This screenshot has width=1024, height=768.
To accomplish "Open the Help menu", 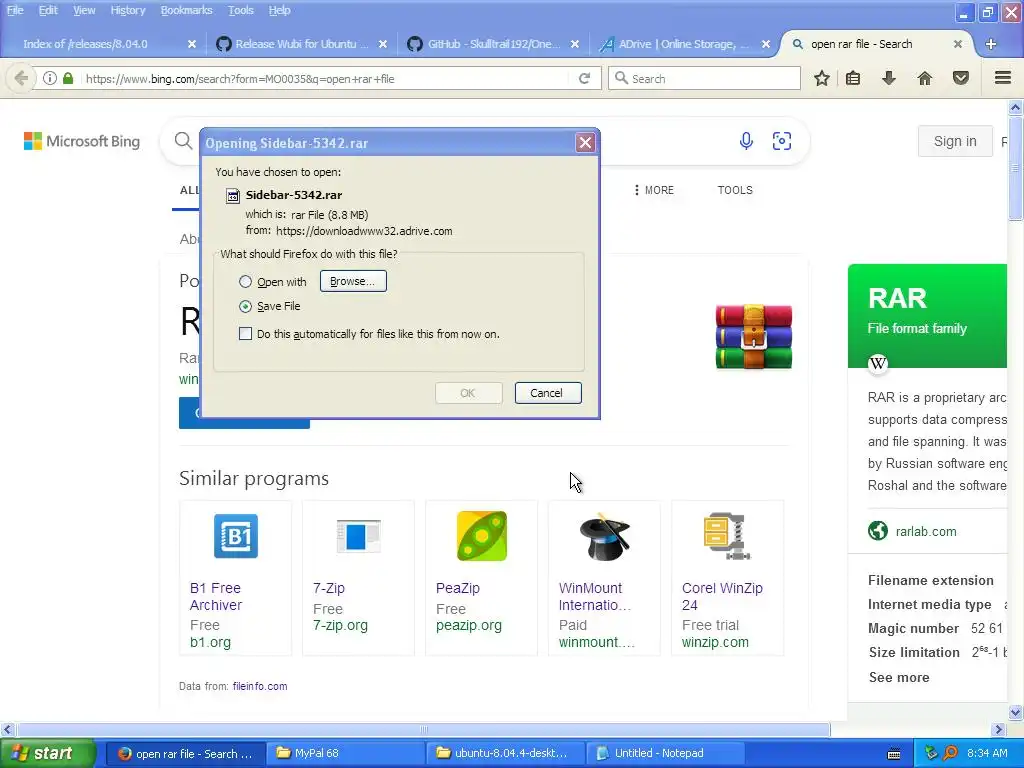I will 279,10.
